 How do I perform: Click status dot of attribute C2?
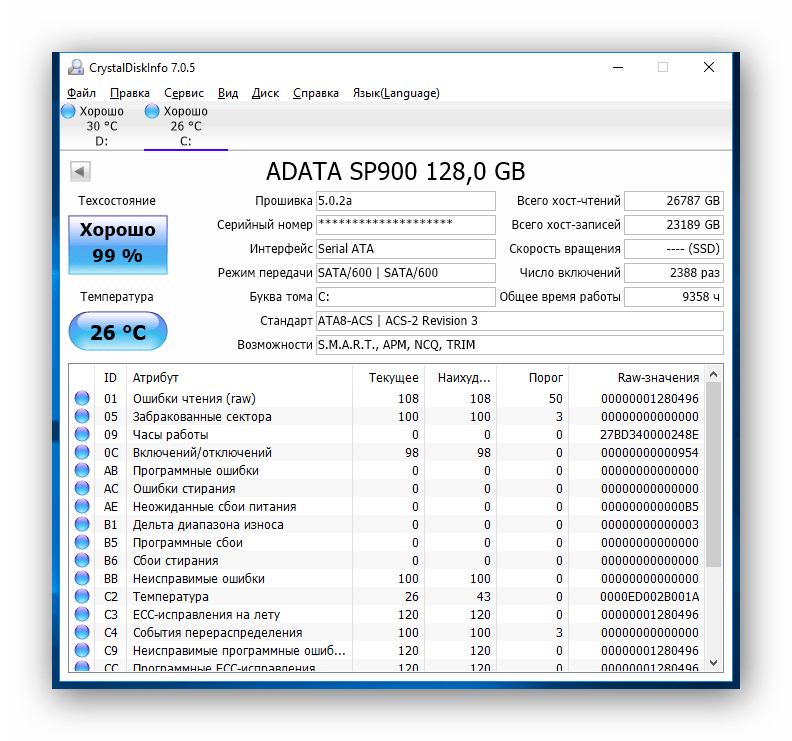pos(82,596)
